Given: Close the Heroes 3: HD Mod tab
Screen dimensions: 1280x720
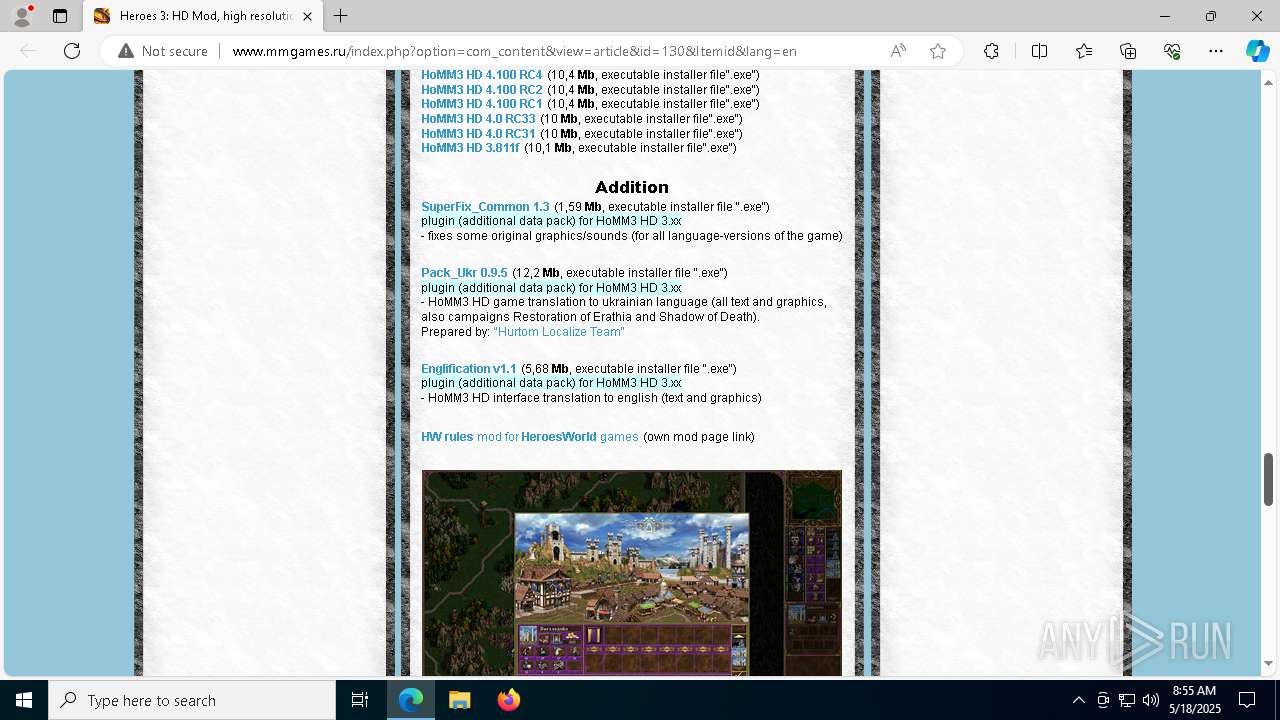Looking at the screenshot, I should coord(307,16).
